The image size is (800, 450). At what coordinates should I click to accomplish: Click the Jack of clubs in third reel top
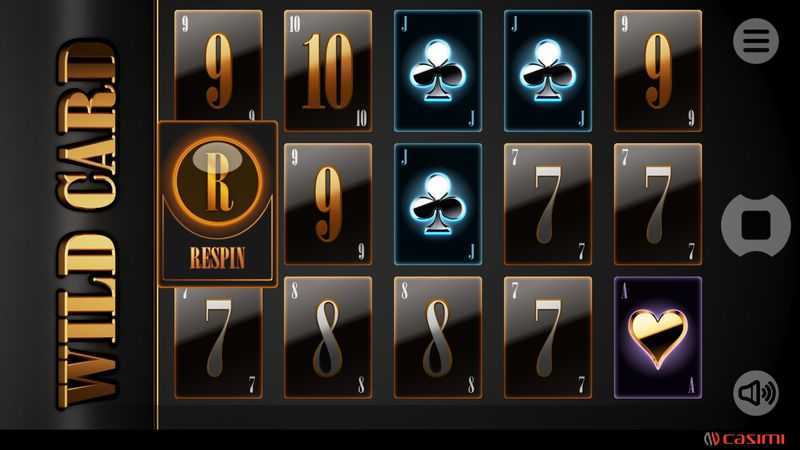pyautogui.click(x=438, y=71)
